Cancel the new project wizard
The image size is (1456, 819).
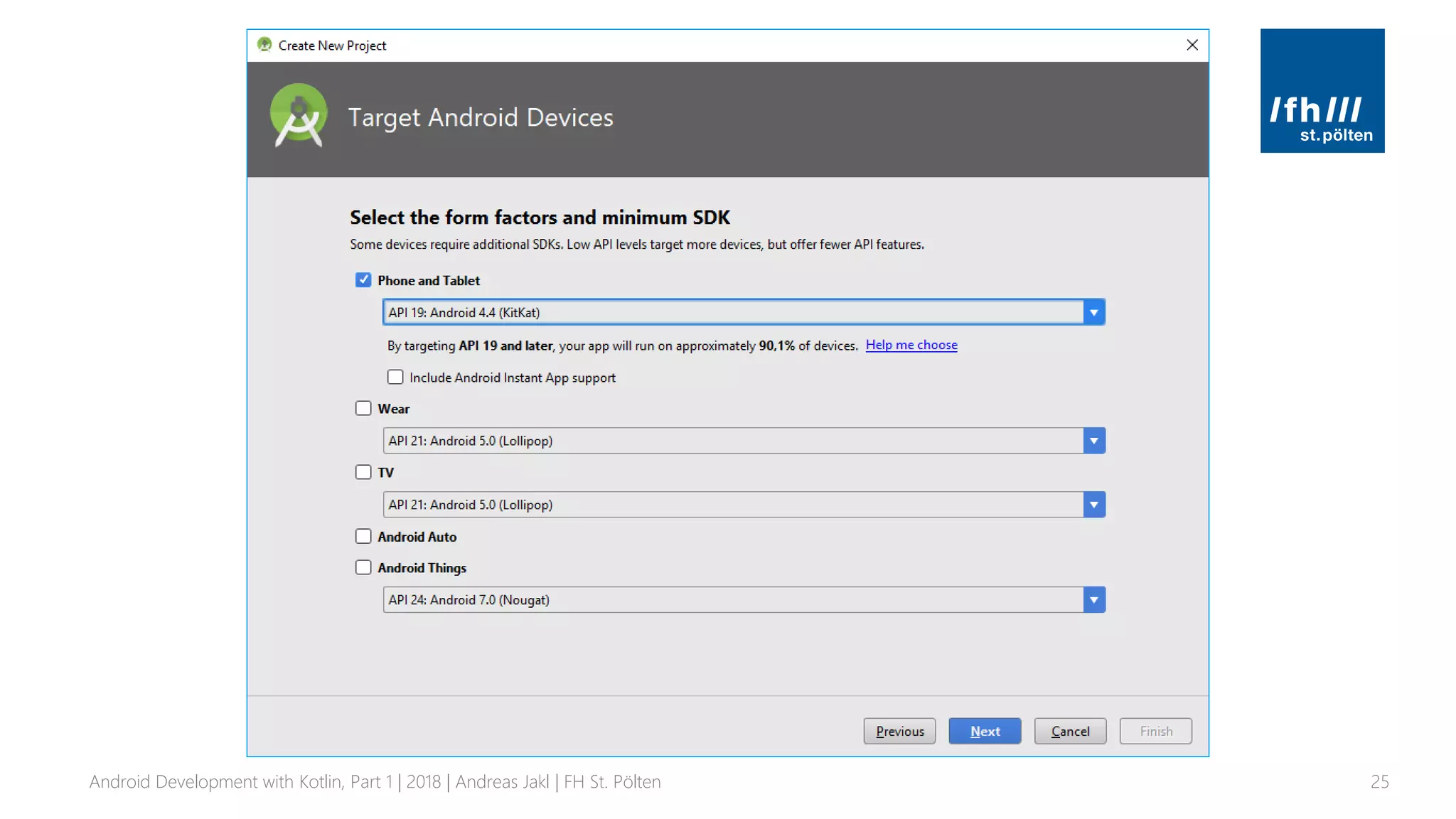(1070, 731)
